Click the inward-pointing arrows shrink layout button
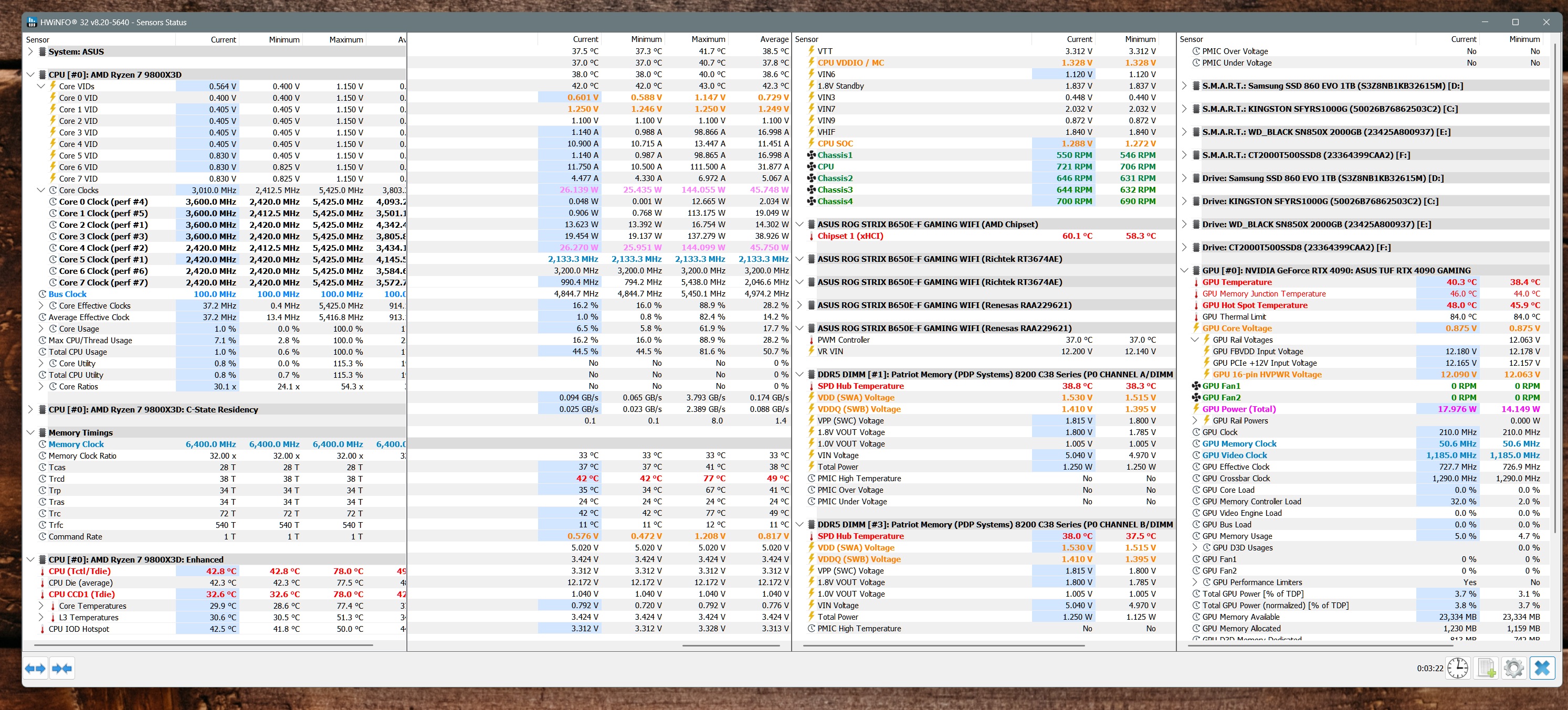Screen dimensions: 1568x710 coord(62,669)
